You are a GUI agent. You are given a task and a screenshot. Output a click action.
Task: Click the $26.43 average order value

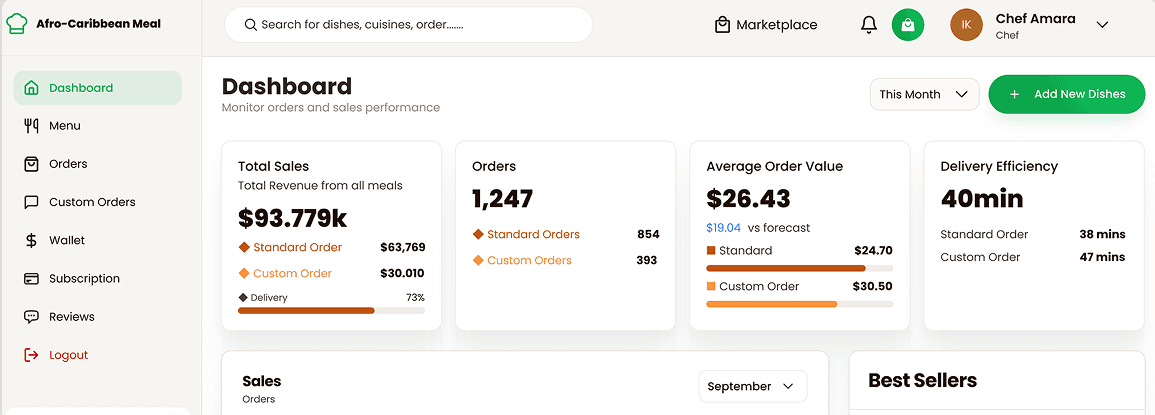tap(748, 198)
